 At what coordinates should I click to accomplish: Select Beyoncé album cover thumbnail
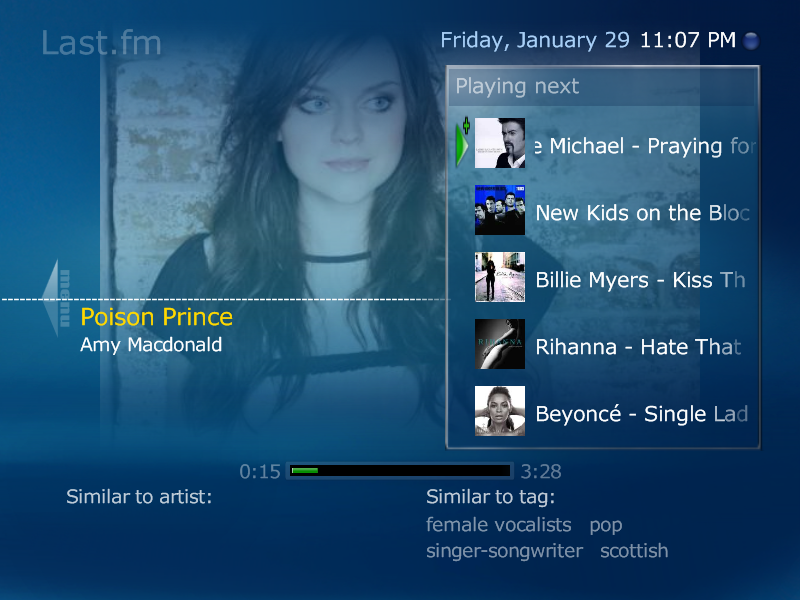pyautogui.click(x=499, y=411)
